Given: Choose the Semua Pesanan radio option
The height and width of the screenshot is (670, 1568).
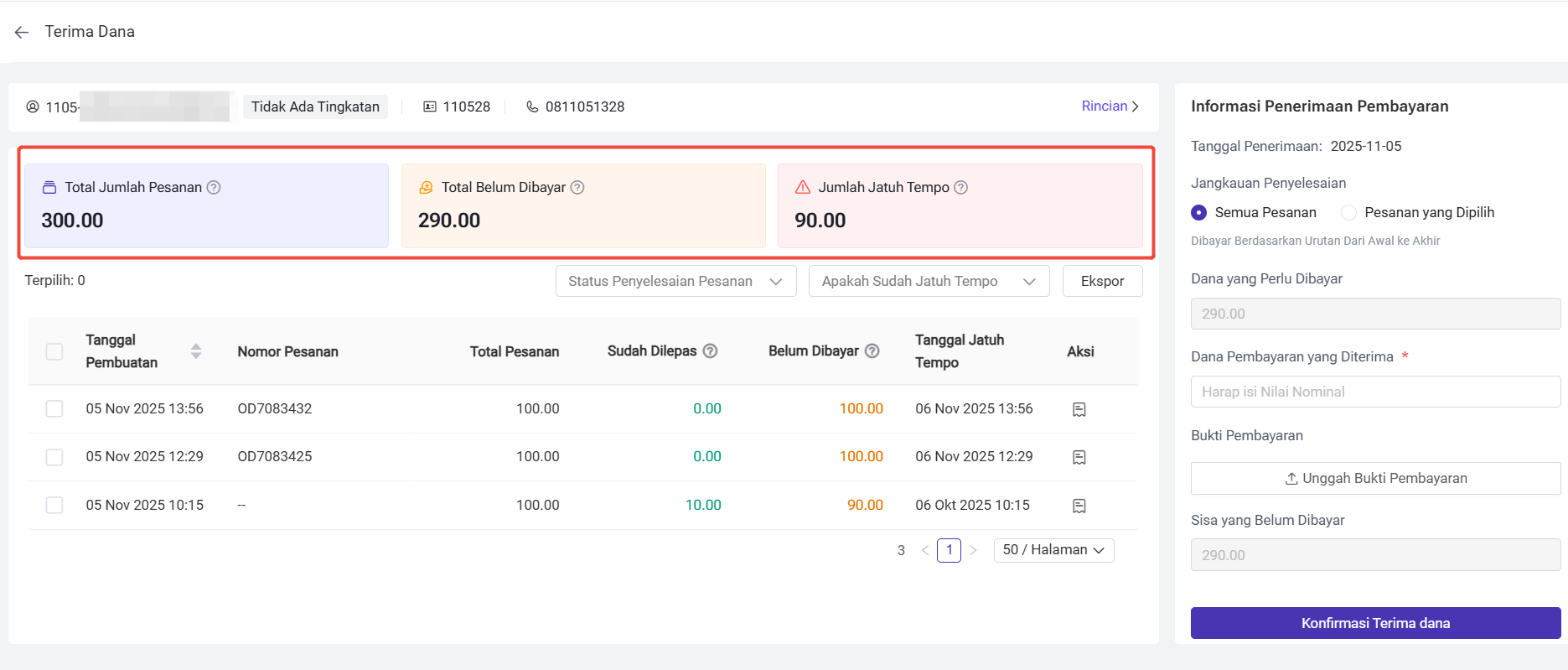Looking at the screenshot, I should (x=1199, y=213).
